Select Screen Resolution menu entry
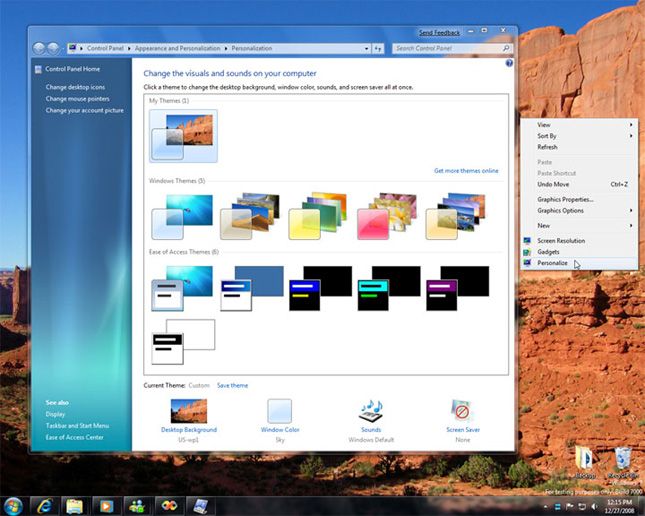 click(x=580, y=241)
